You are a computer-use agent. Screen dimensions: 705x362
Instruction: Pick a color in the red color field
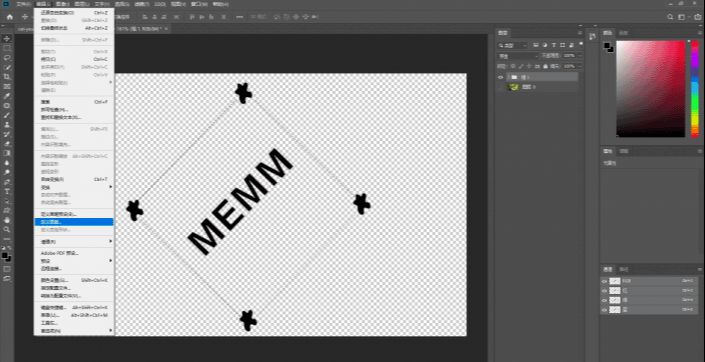click(x=651, y=89)
